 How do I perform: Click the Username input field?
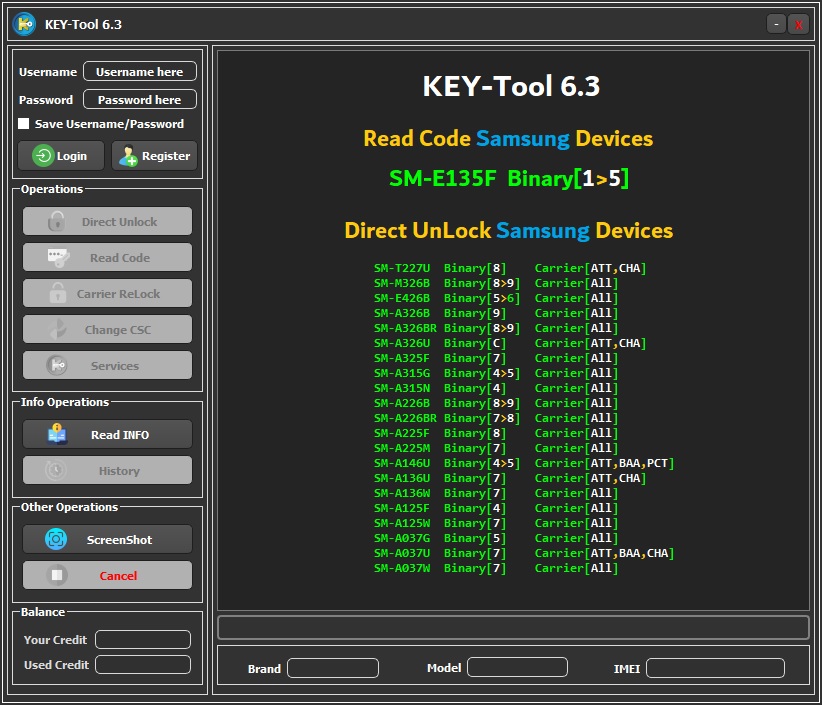140,72
